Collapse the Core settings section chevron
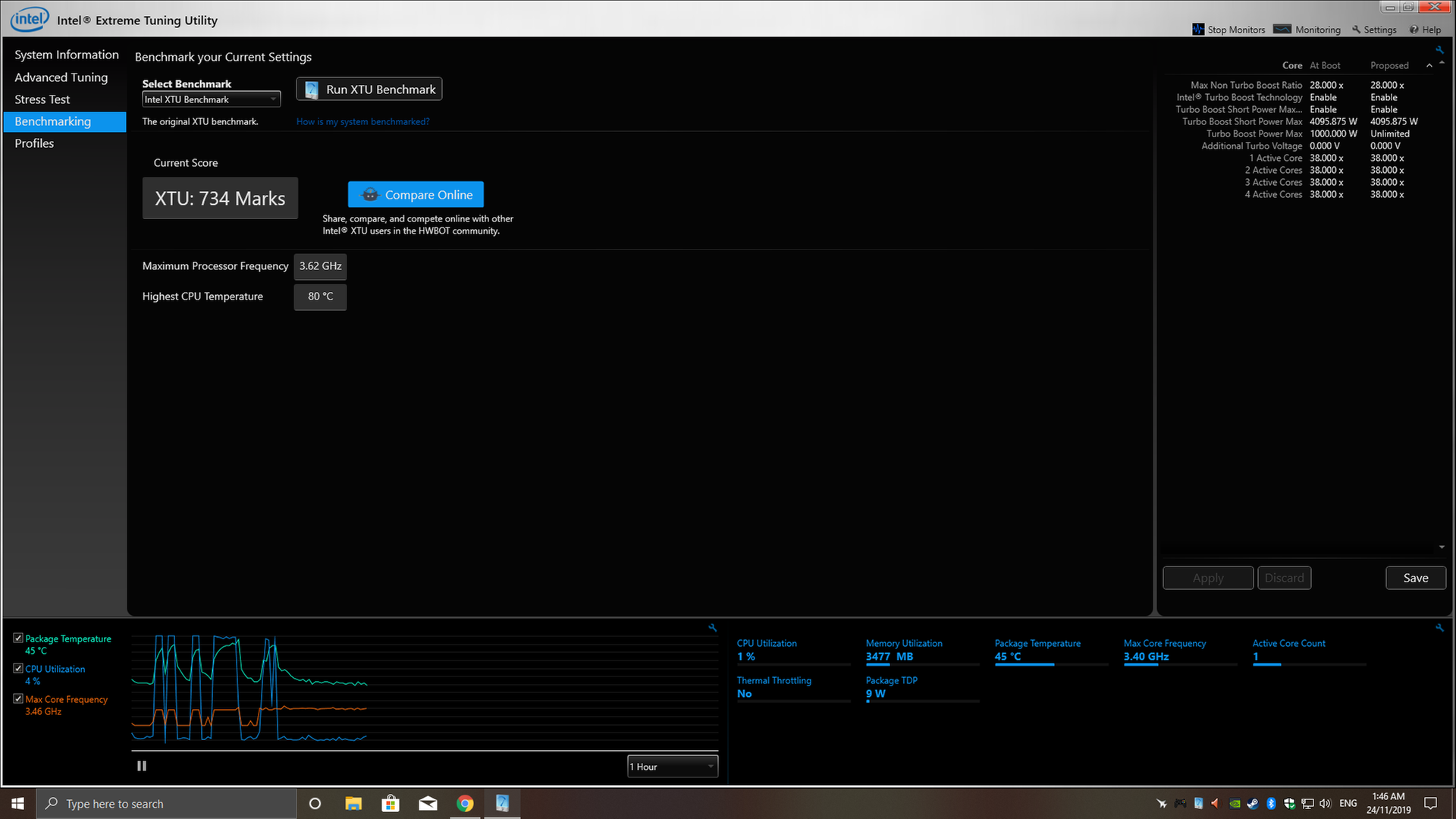Image resolution: width=1456 pixels, height=819 pixels. [1429, 66]
